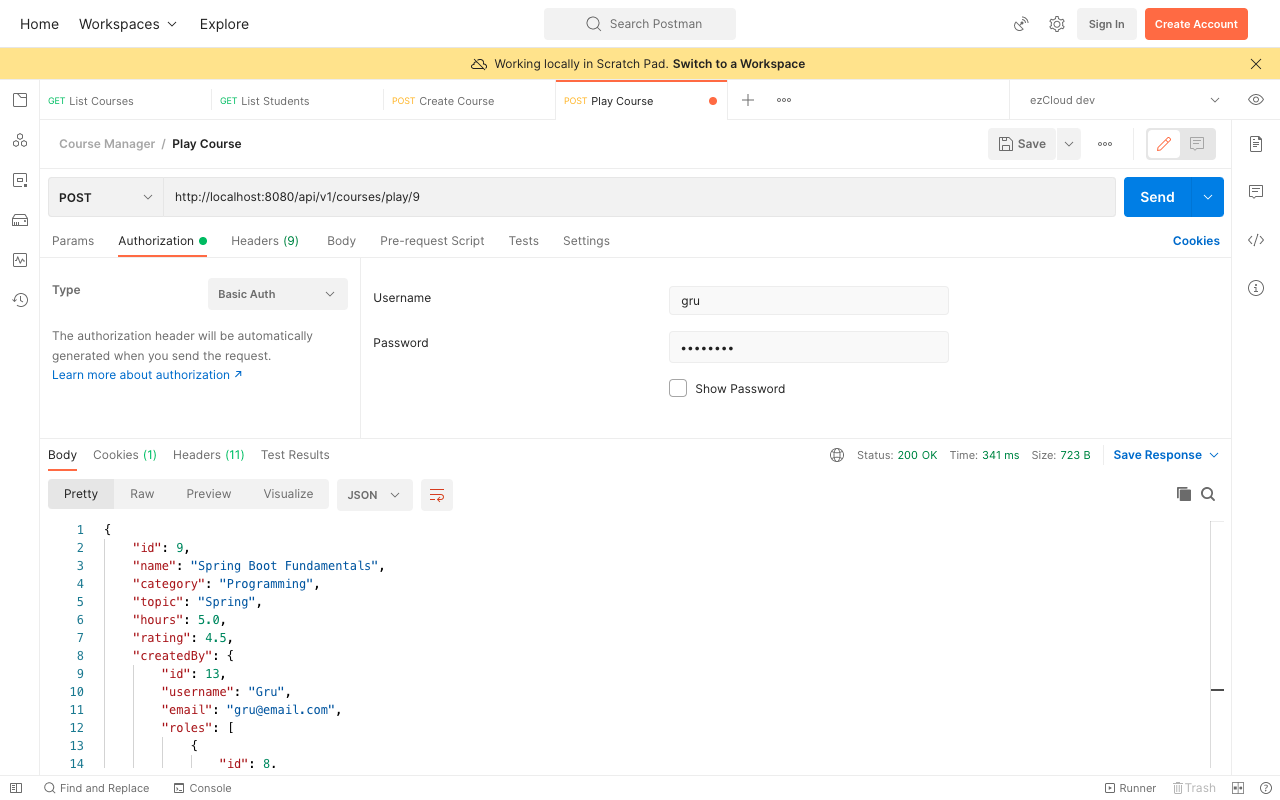Expand the Workspaces dropdown
The width and height of the screenshot is (1280, 800).
[128, 24]
